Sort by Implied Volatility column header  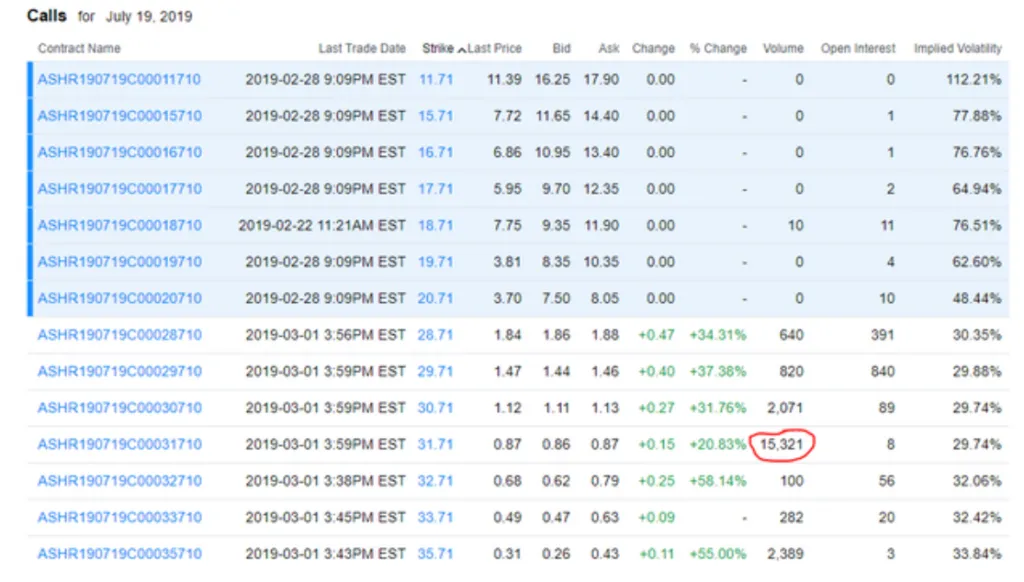957,48
